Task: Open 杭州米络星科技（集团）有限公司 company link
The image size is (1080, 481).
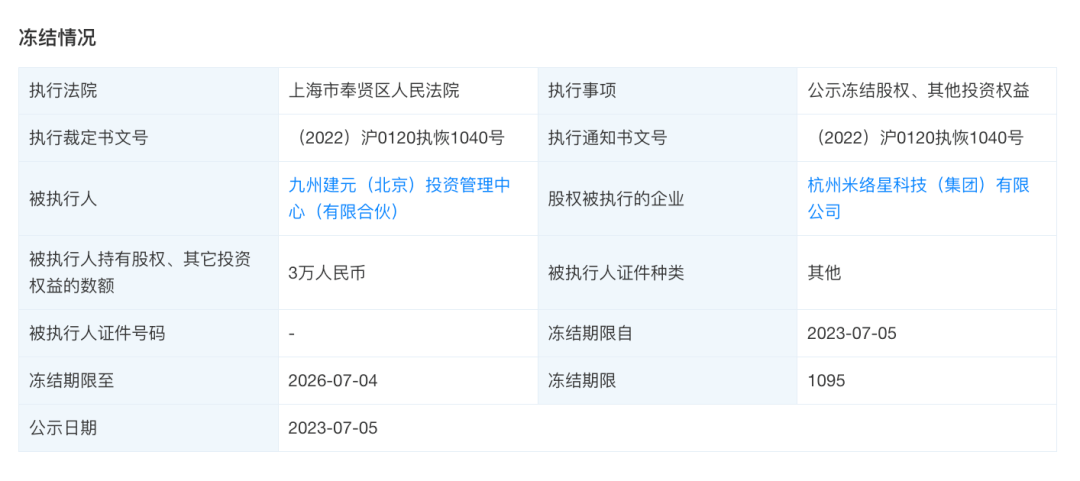Action: (918, 198)
